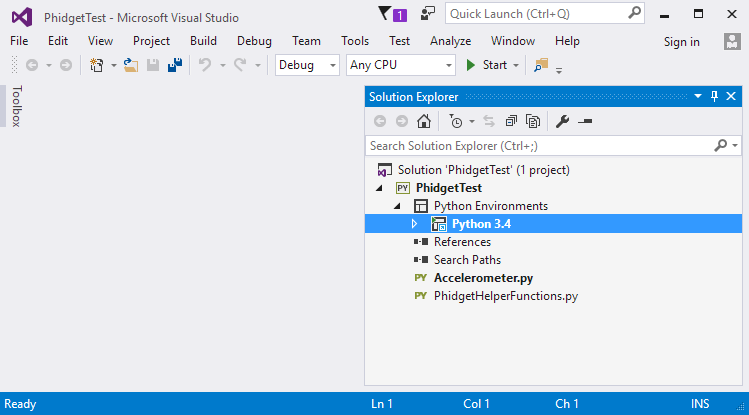749x415 pixels.
Task: Click the Quick Launch search box
Action: click(x=545, y=14)
